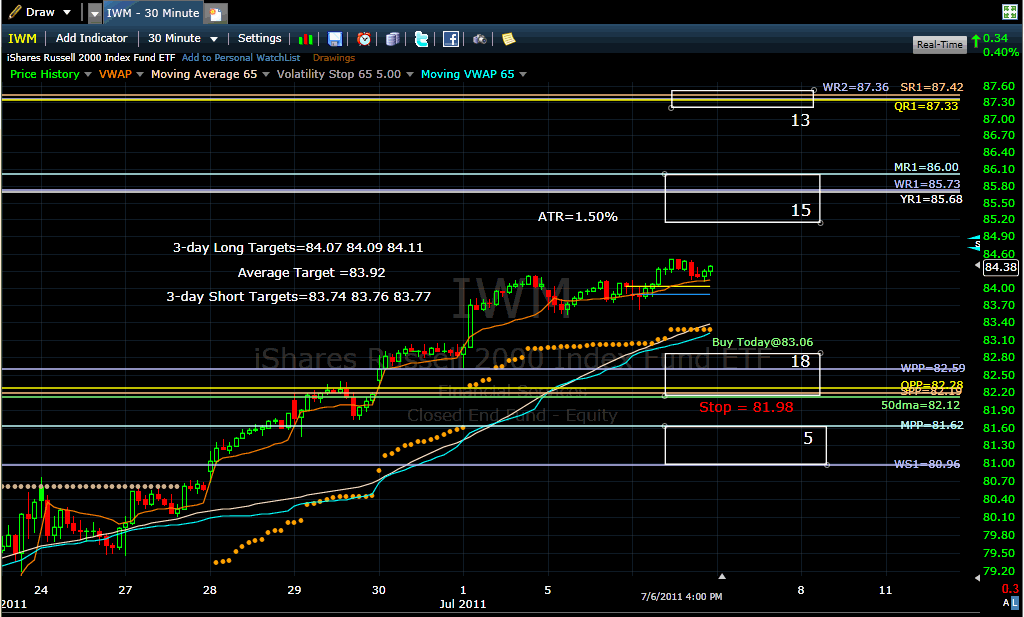The width and height of the screenshot is (1024, 617).
Task: Open the tab list dropdown left of the IWM tab
Action: [x=95, y=13]
